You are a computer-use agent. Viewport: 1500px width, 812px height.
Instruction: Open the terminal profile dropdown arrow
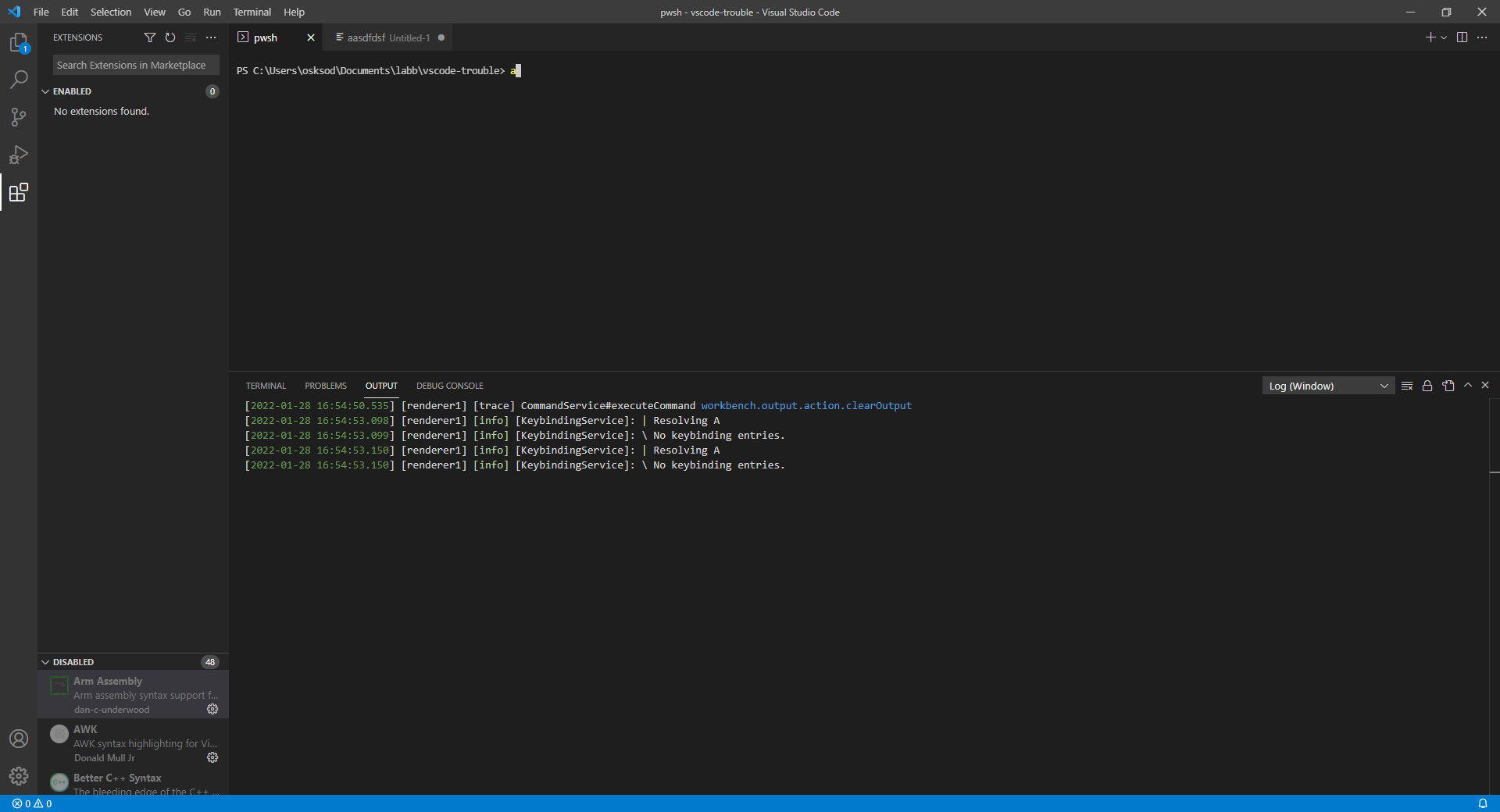tap(1442, 37)
